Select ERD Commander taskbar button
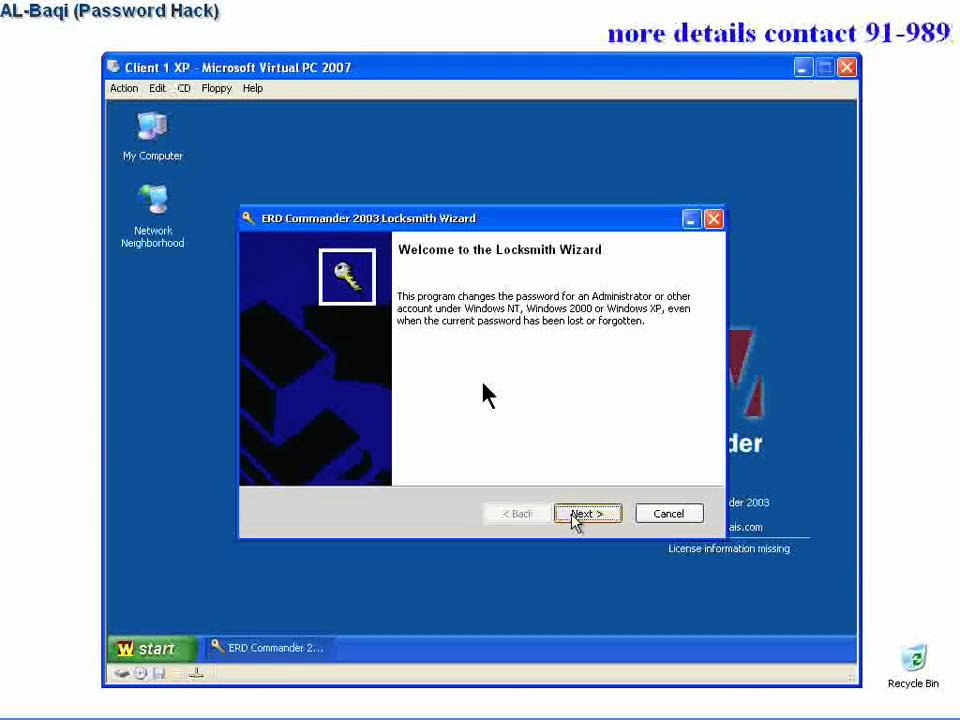 pyautogui.click(x=268, y=648)
